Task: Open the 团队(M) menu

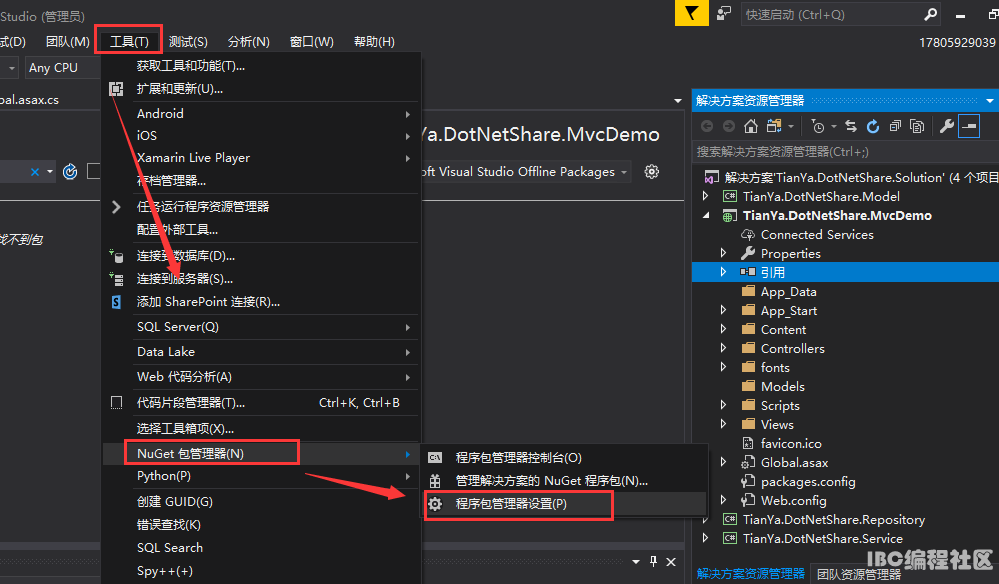Action: 68,41
